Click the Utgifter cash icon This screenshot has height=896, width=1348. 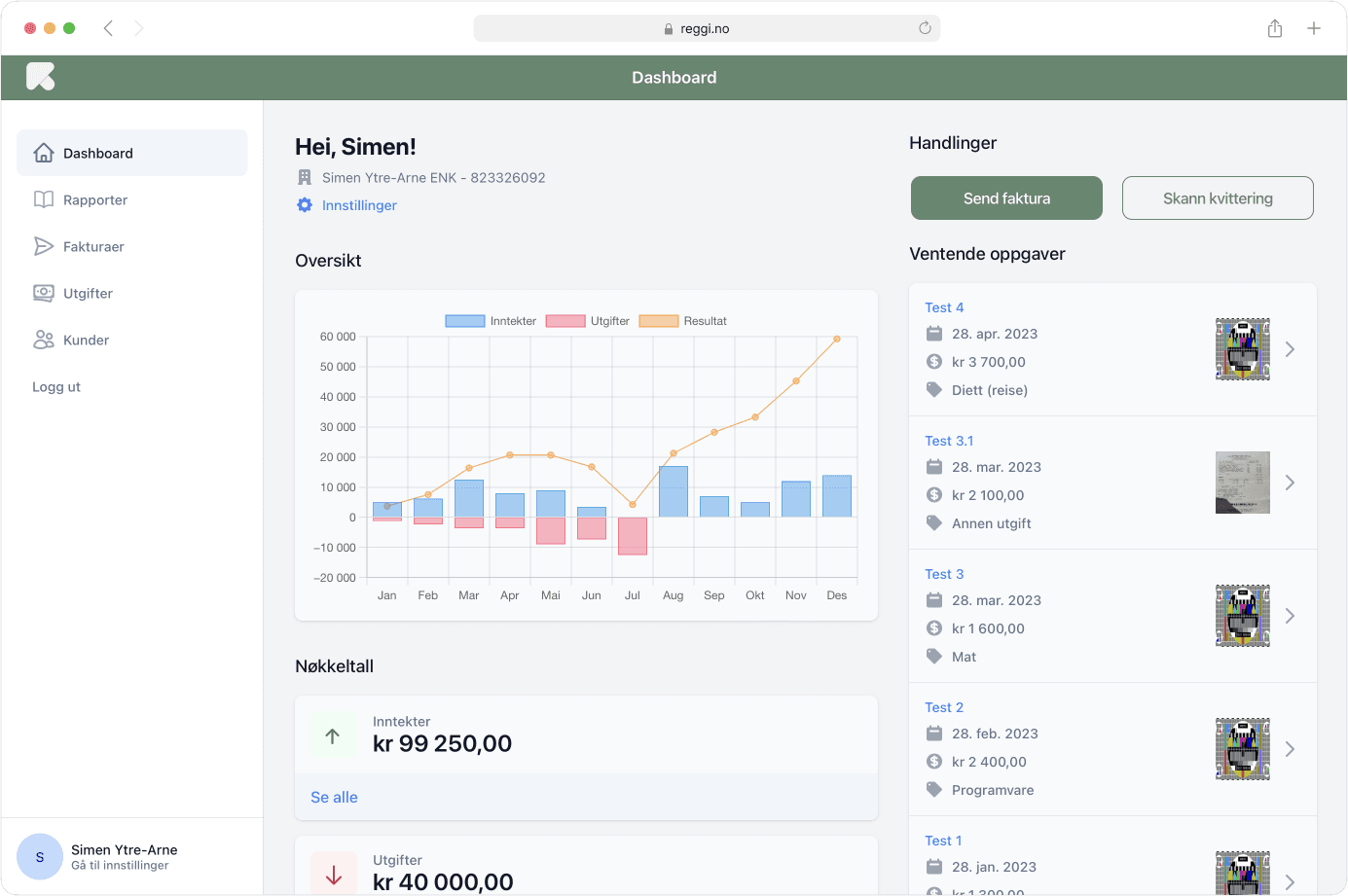click(x=44, y=293)
